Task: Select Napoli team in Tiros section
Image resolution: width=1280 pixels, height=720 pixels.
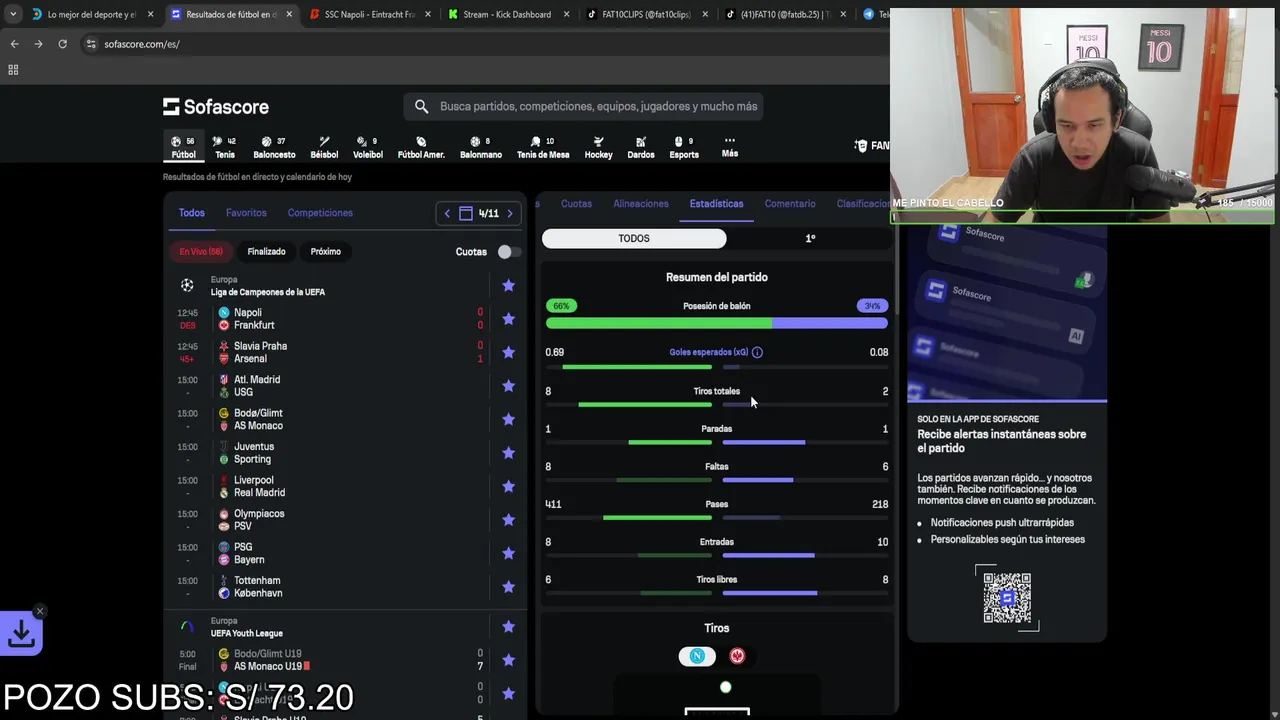Action: (697, 656)
